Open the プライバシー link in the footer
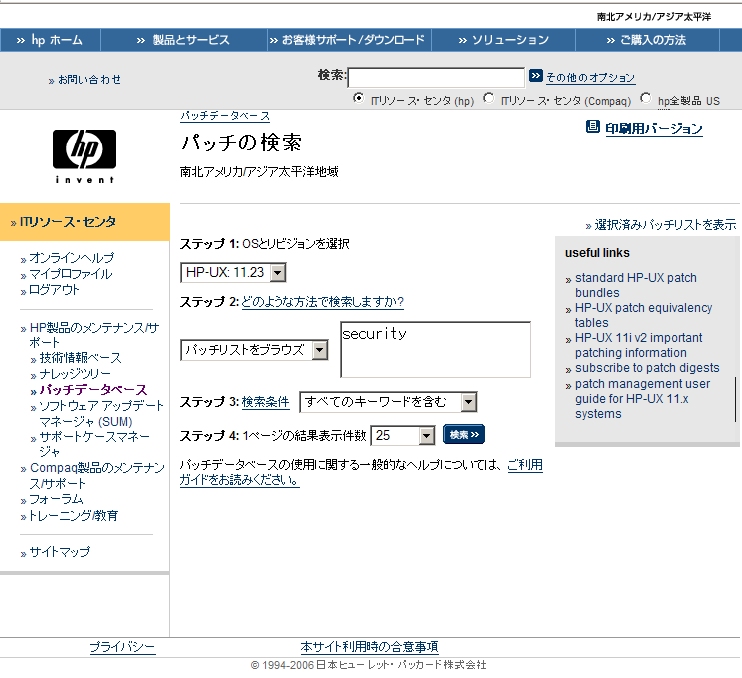Viewport: 742px width, 678px height. tap(122, 647)
